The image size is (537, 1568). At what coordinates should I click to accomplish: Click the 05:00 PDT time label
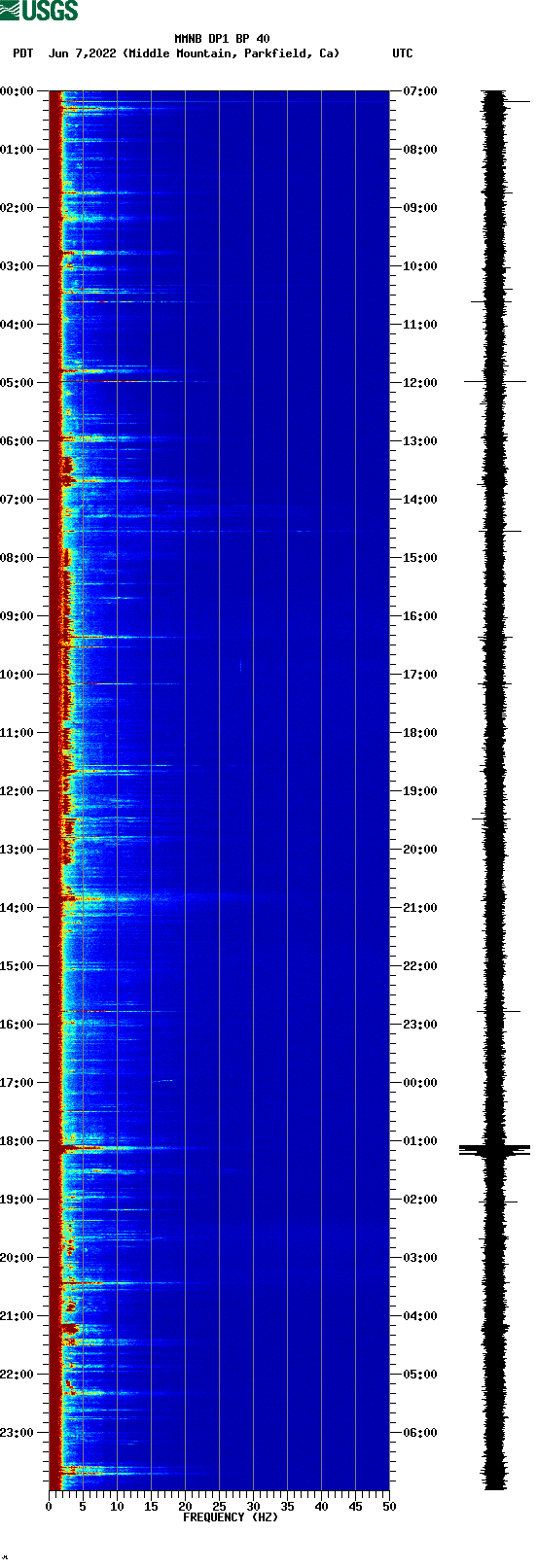(x=18, y=383)
